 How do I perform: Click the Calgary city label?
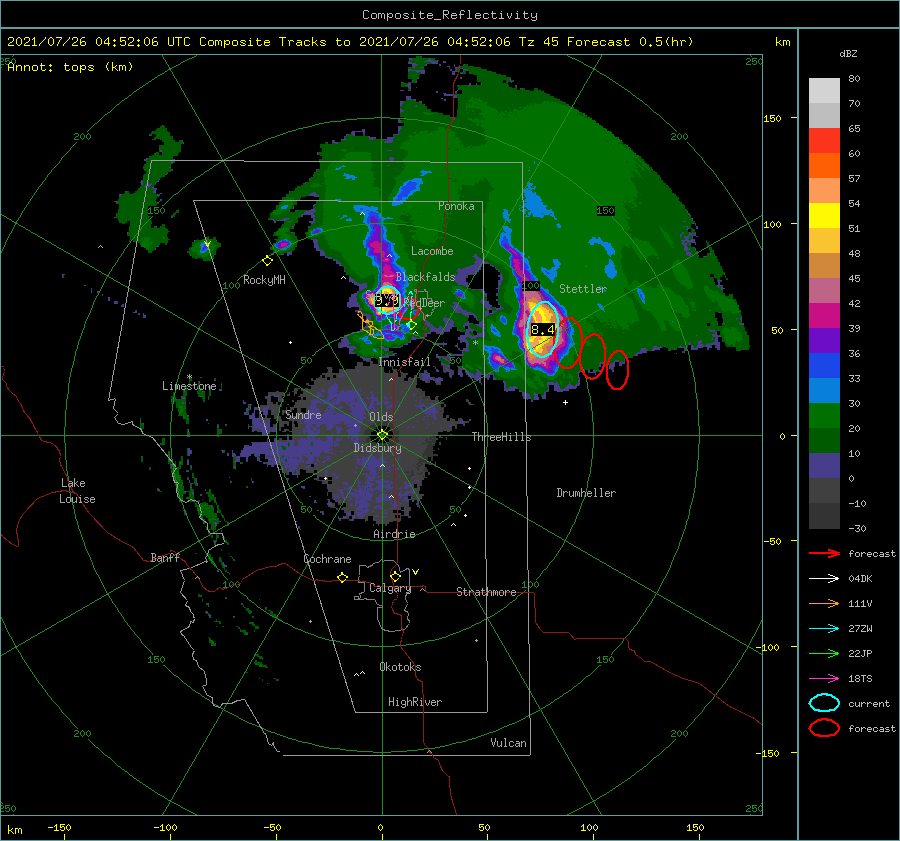[390, 588]
